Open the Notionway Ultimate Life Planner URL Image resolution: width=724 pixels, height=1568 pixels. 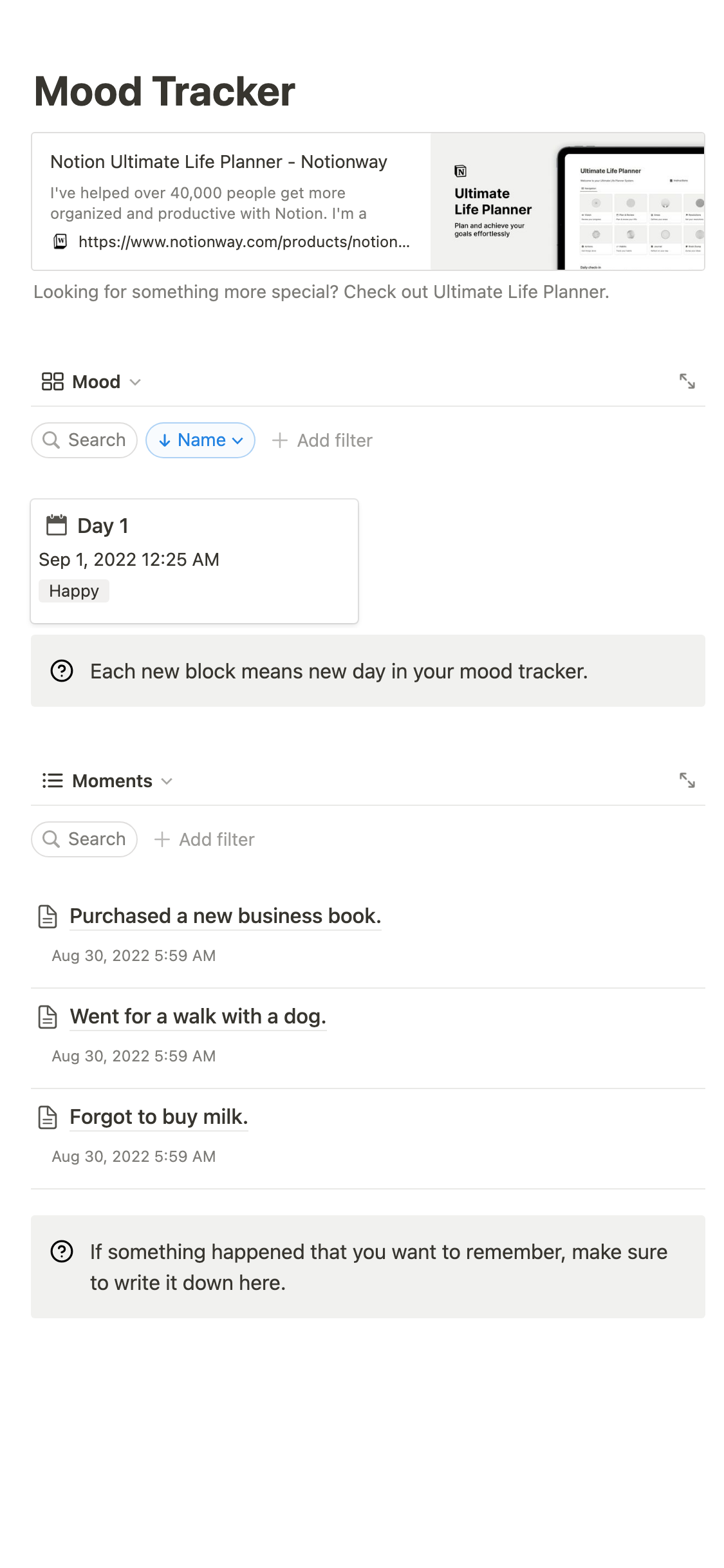[243, 242]
